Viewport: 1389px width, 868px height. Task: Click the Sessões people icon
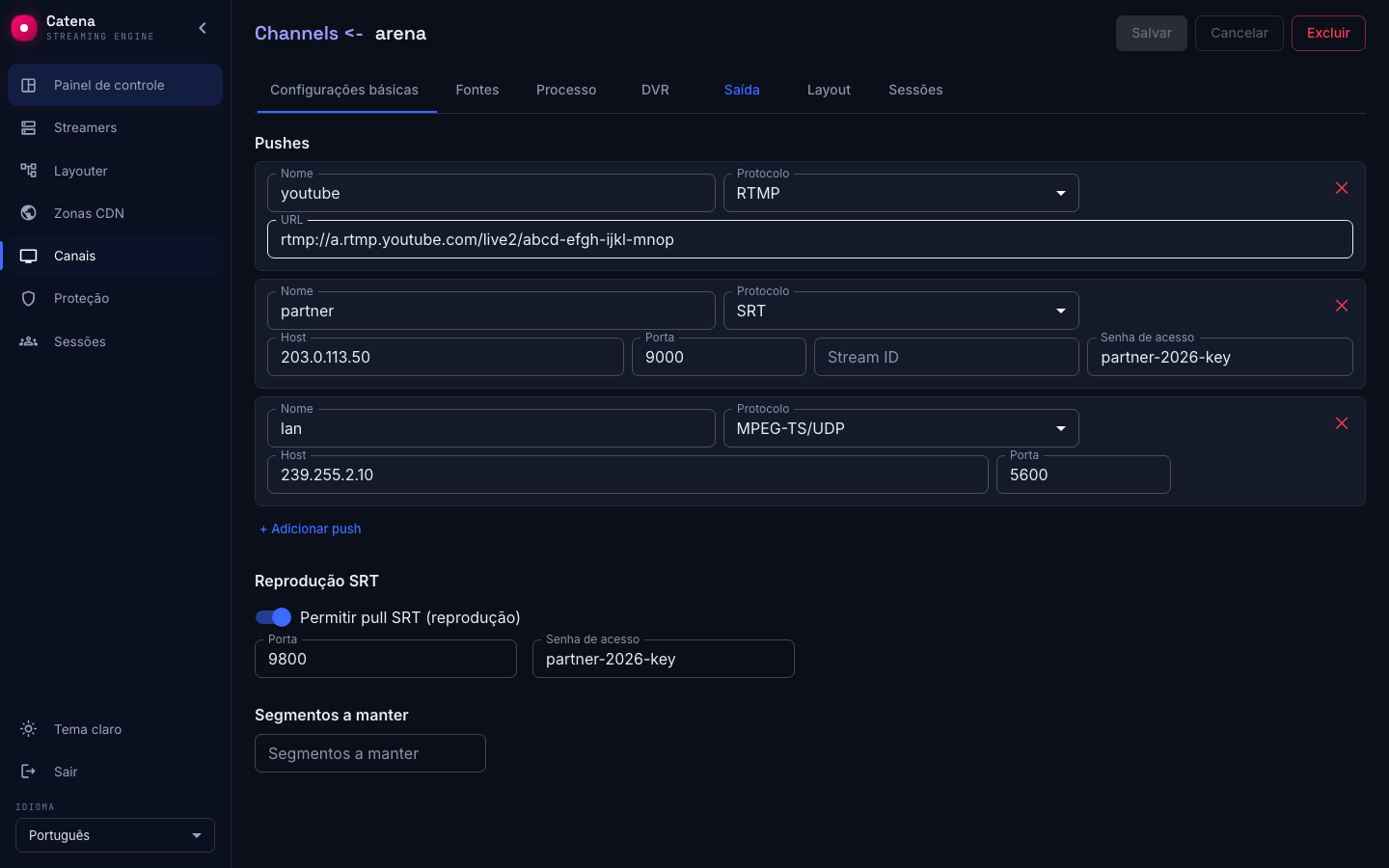click(x=29, y=341)
